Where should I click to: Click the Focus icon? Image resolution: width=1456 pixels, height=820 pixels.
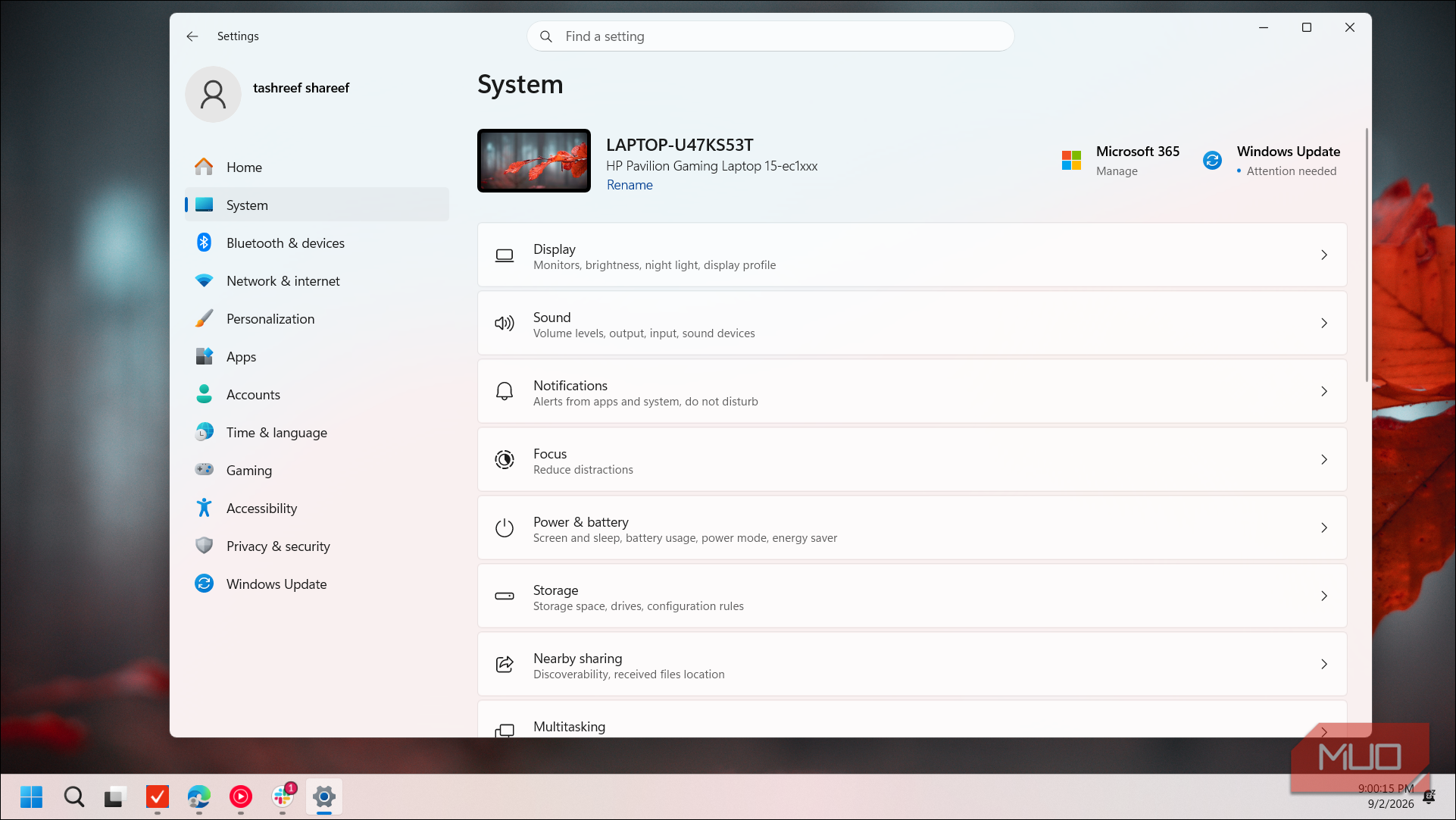click(x=505, y=460)
